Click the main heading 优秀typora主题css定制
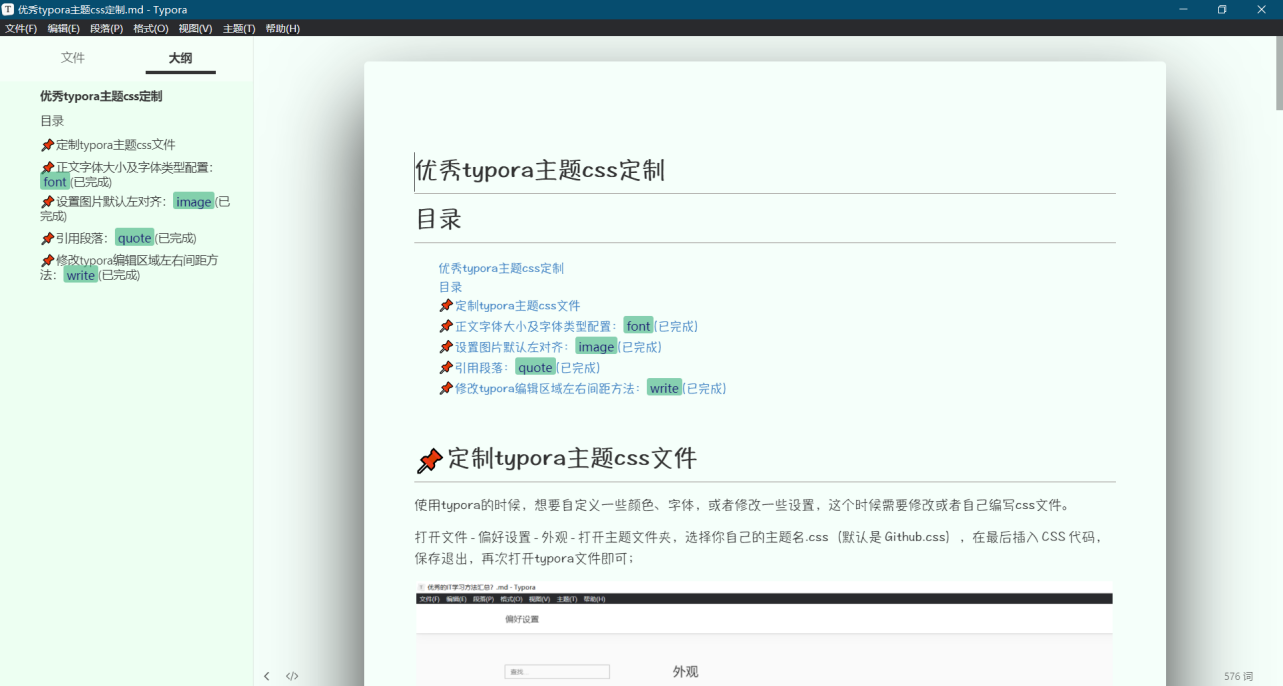 coord(540,170)
